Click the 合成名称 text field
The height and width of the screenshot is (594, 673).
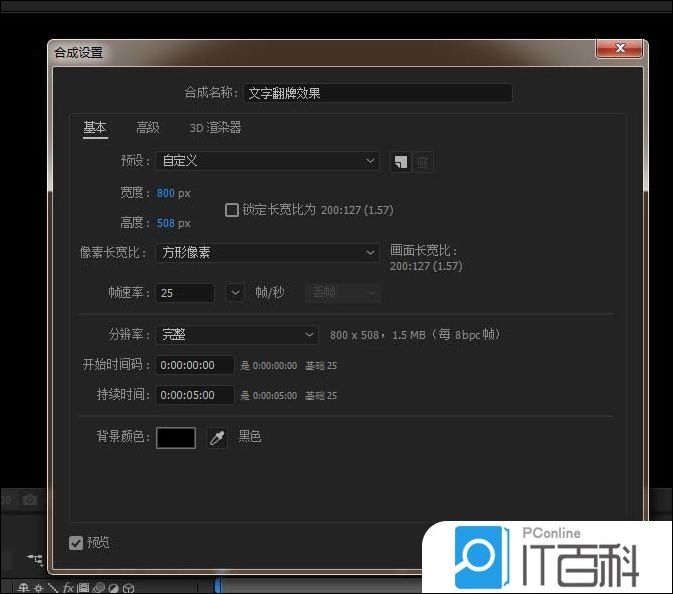point(378,93)
